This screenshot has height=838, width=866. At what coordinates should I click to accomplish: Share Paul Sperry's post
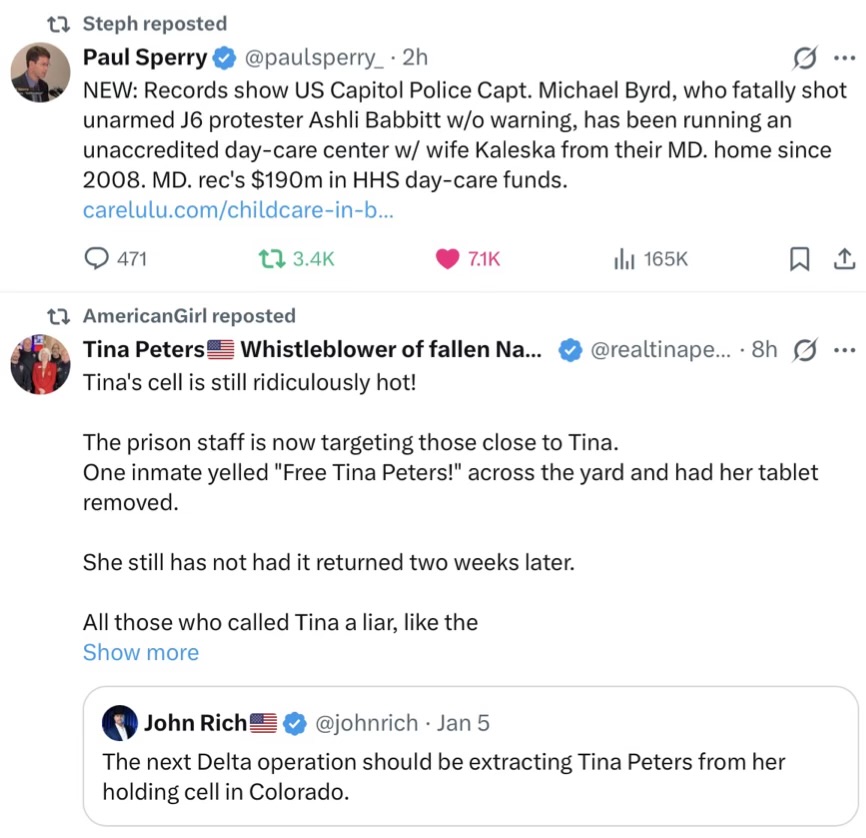pyautogui.click(x=843, y=259)
